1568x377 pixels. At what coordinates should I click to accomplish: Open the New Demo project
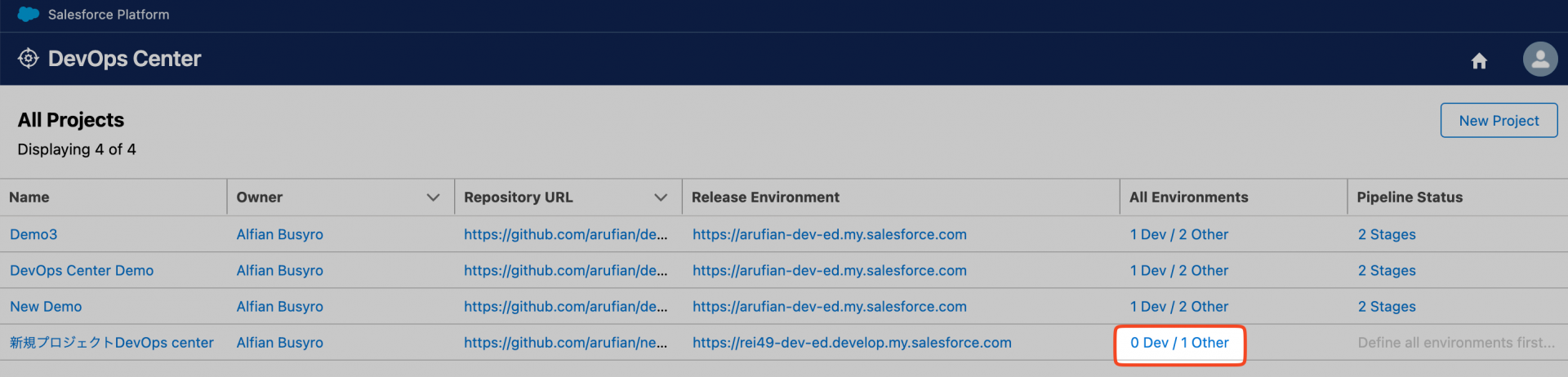click(x=46, y=307)
